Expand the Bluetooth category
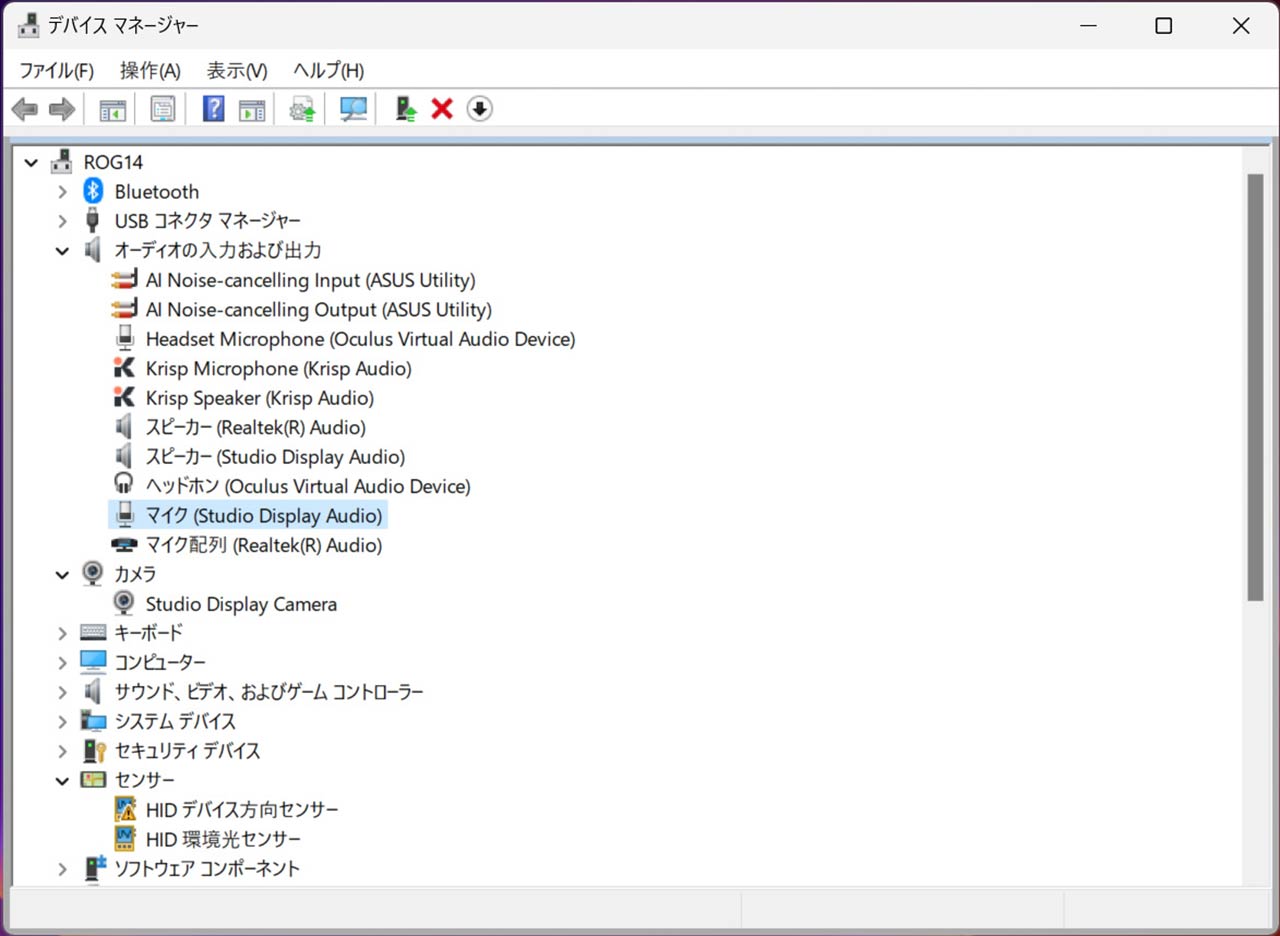 pos(62,191)
